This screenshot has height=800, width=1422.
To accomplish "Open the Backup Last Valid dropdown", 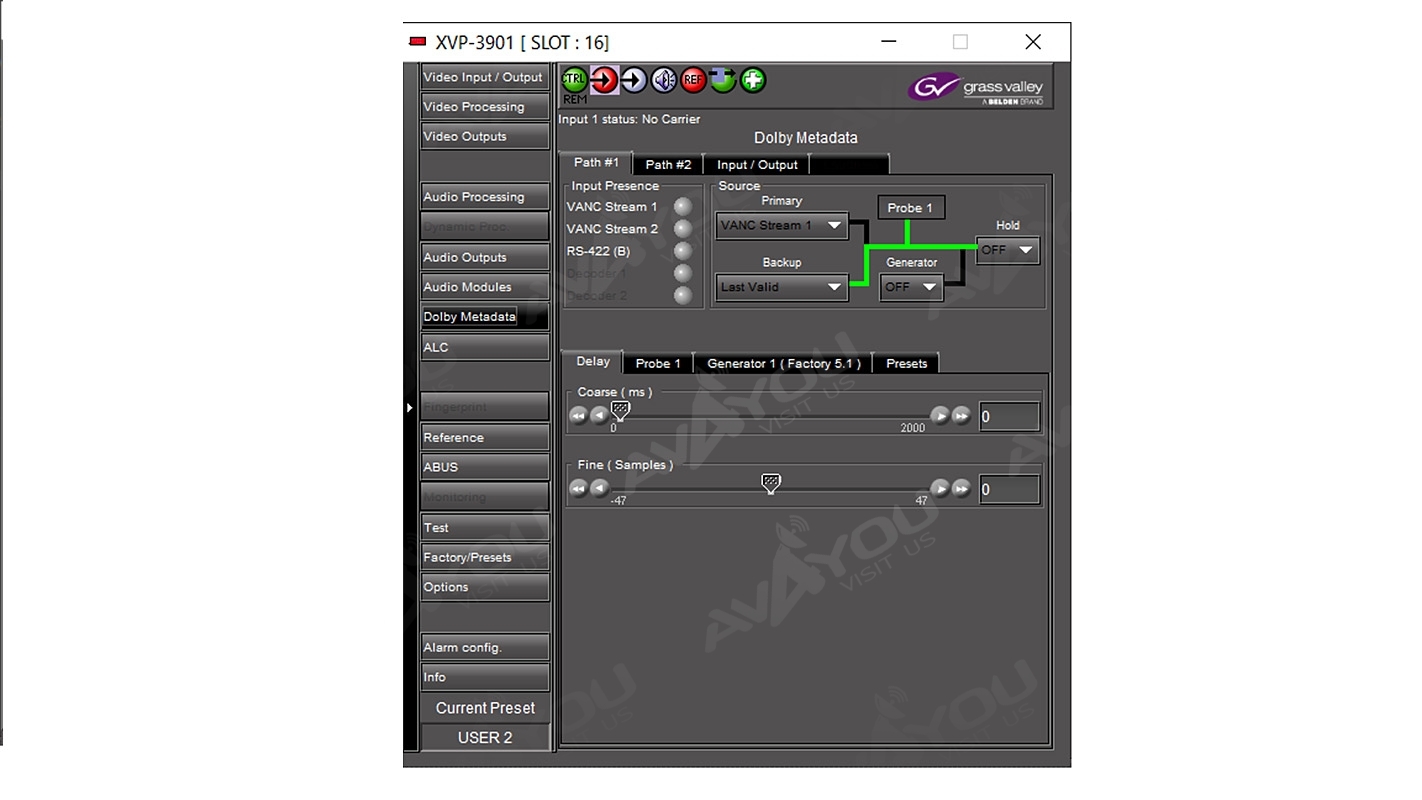I will (x=781, y=287).
